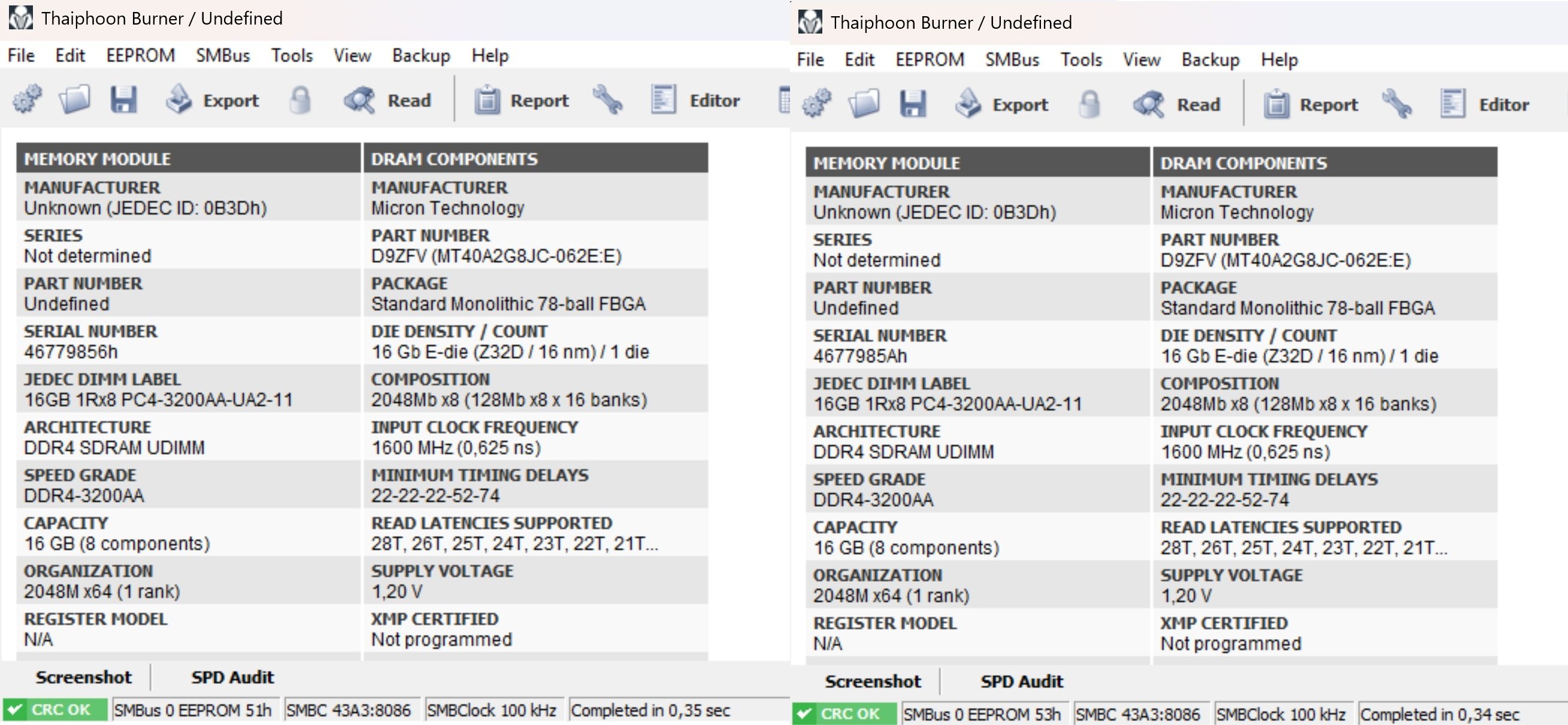Click the wrench tools icon in left window
The width and height of the screenshot is (1568, 725).
[607, 100]
